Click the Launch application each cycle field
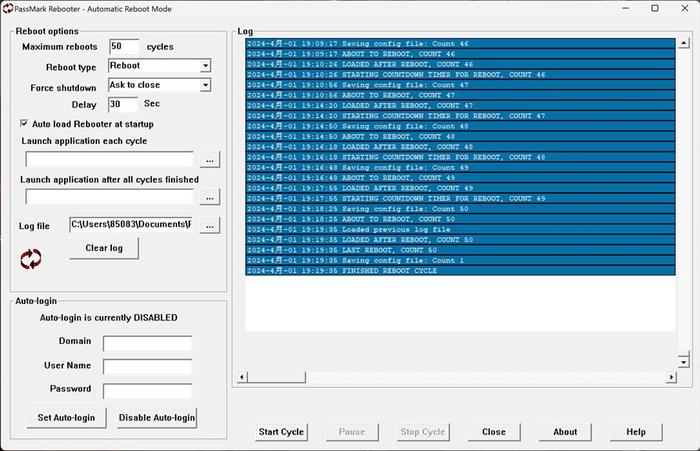Screen dimensions: 700x451 click(x=110, y=159)
